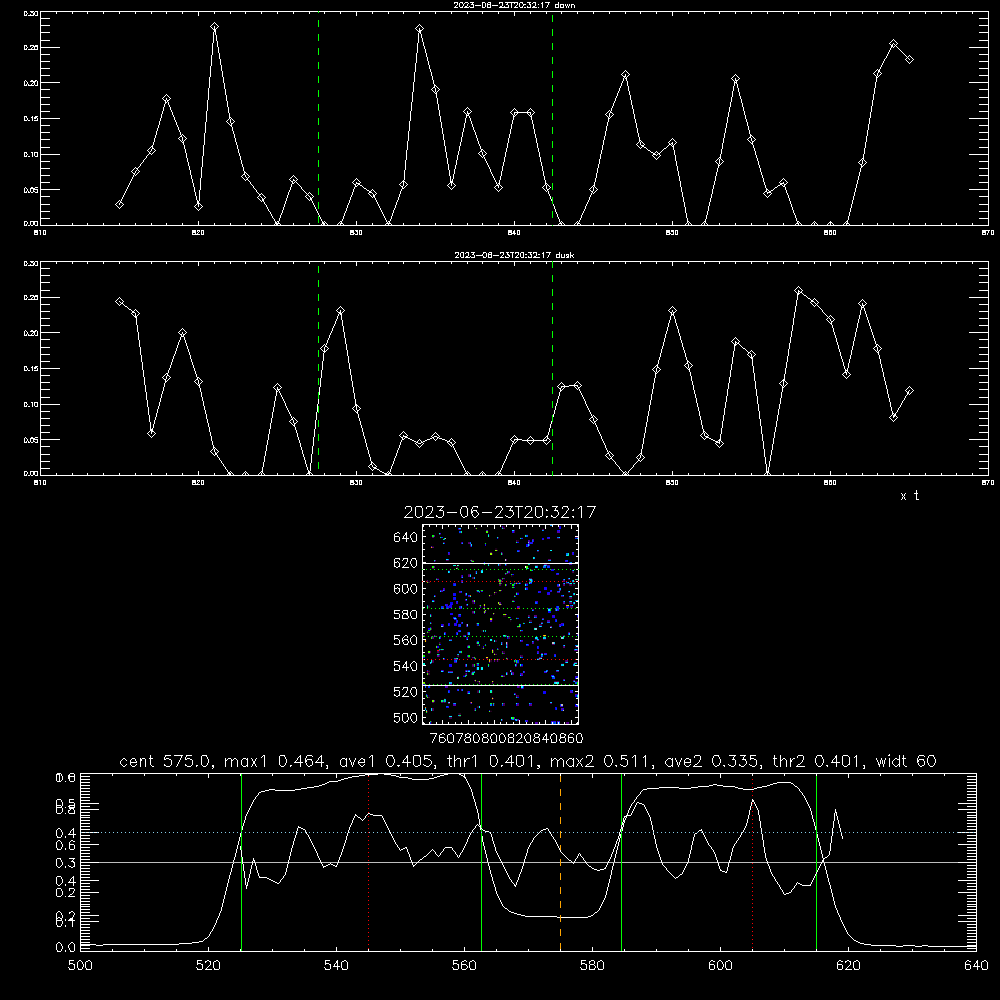Click the solid horizontal line at 0.3 in the bottom plot

click(x=529, y=862)
